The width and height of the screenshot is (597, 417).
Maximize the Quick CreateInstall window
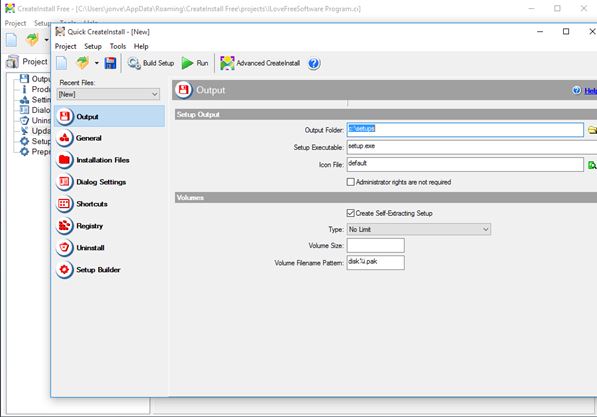click(566, 32)
